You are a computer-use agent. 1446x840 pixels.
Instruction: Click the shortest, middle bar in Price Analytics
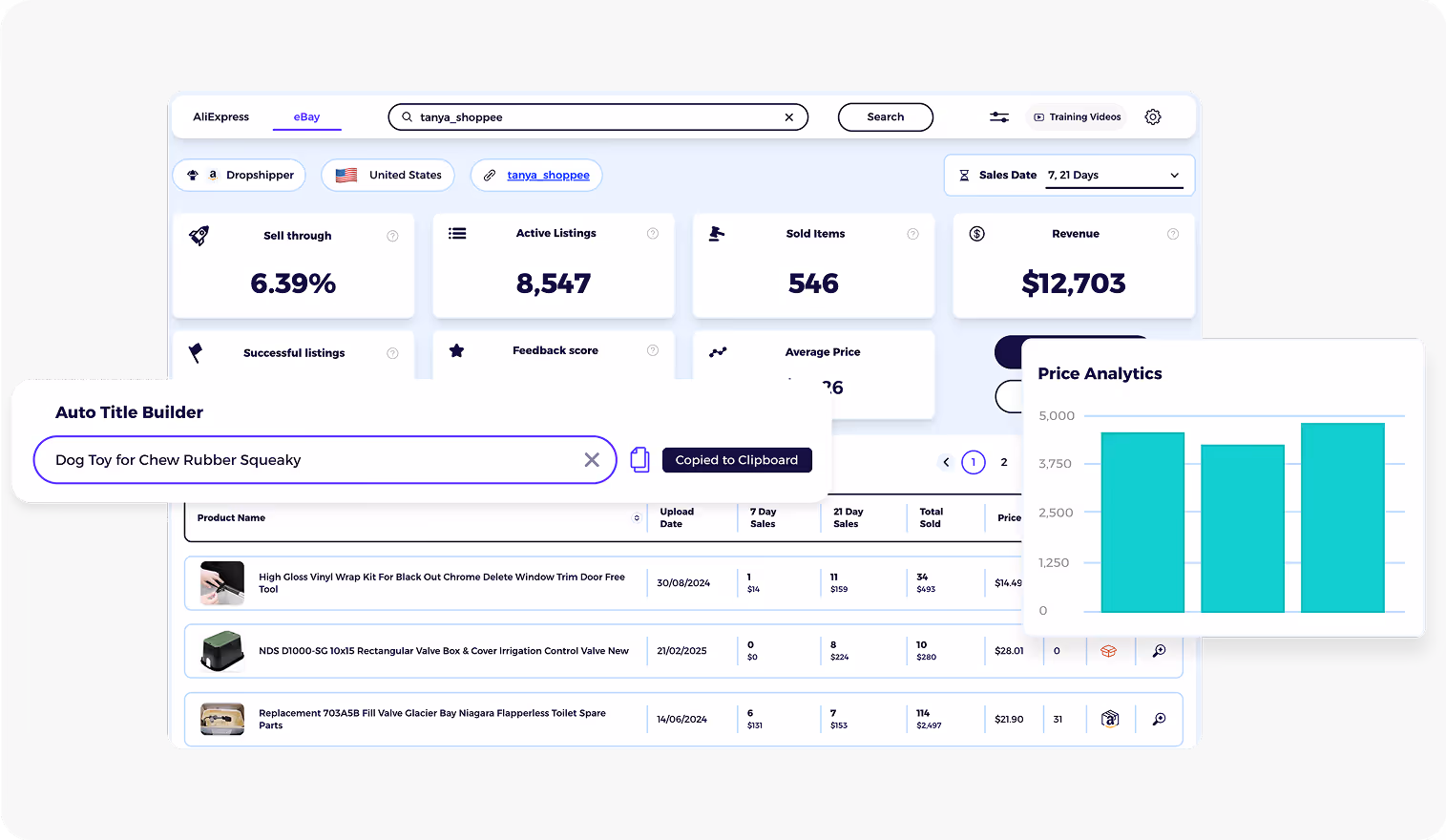coord(1243,528)
